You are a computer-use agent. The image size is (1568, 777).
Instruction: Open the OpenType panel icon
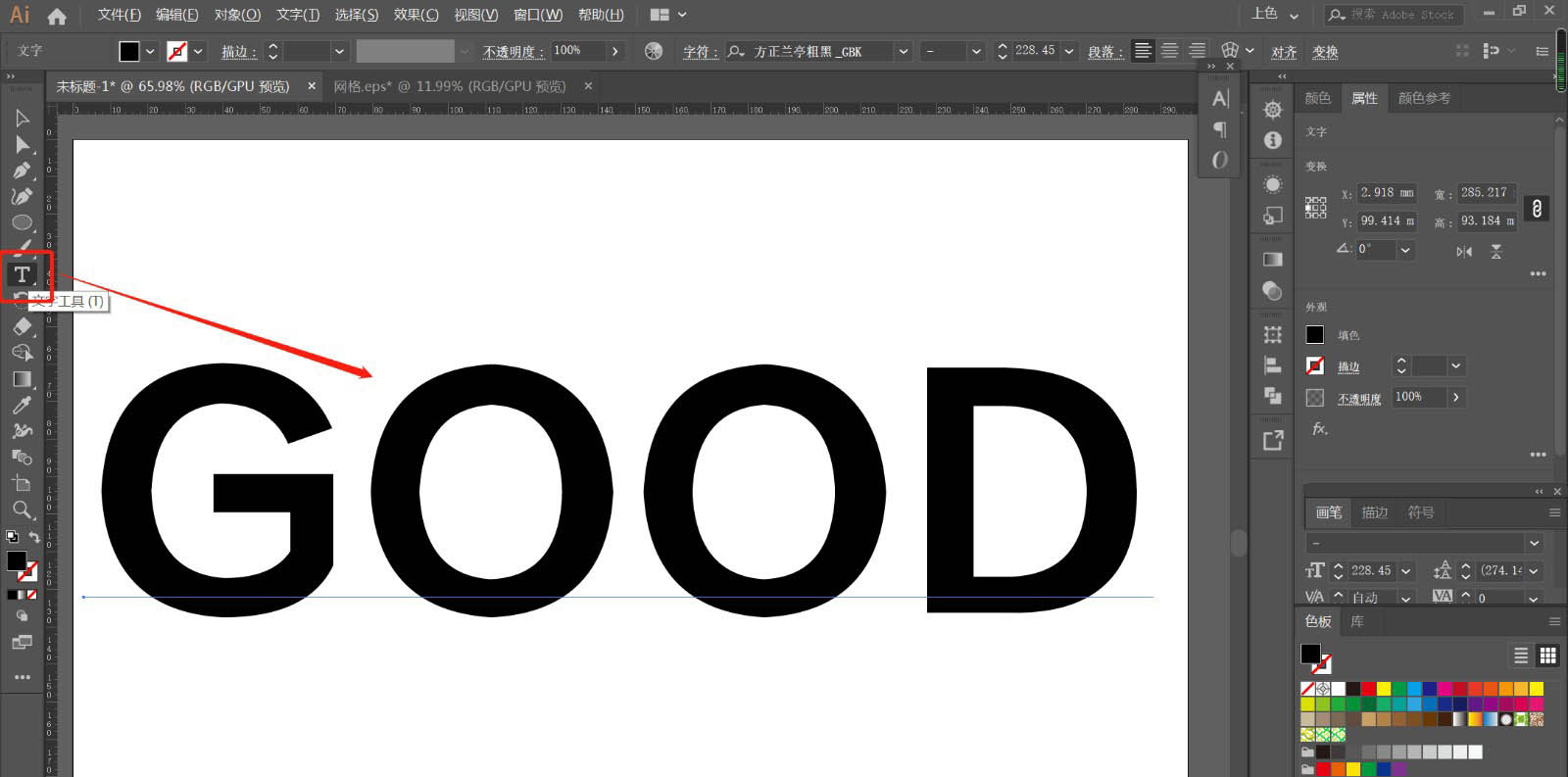click(1219, 160)
